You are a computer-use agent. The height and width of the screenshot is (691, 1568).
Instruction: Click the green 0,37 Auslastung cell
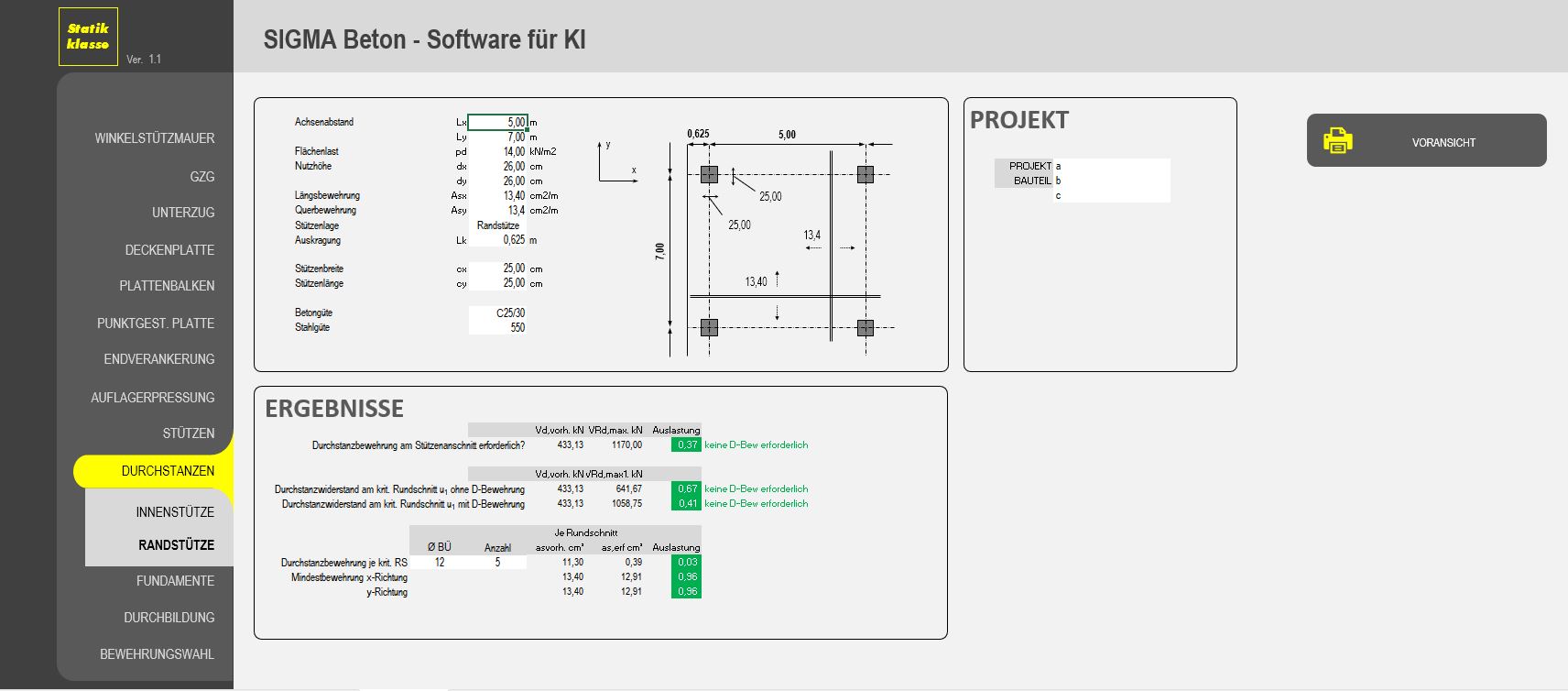tap(686, 445)
